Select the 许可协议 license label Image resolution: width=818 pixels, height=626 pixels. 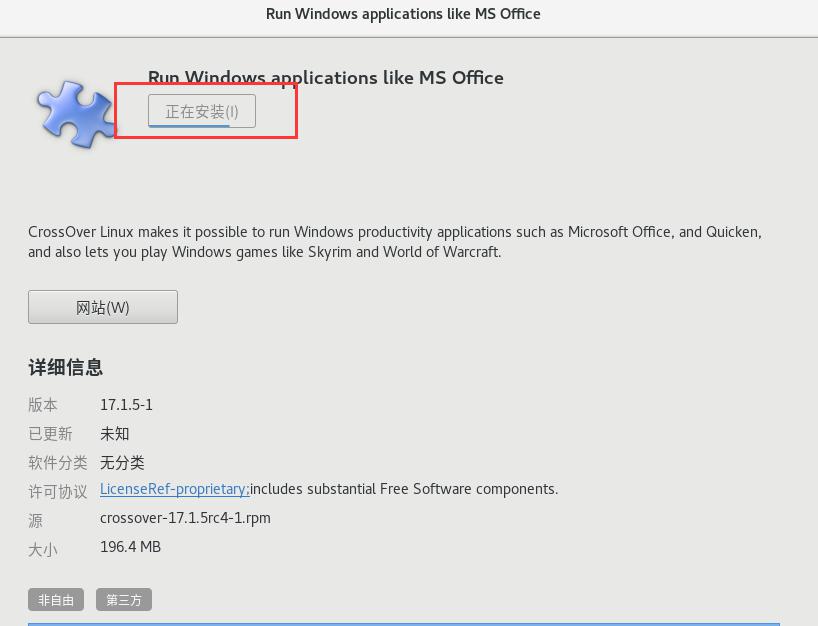58,492
